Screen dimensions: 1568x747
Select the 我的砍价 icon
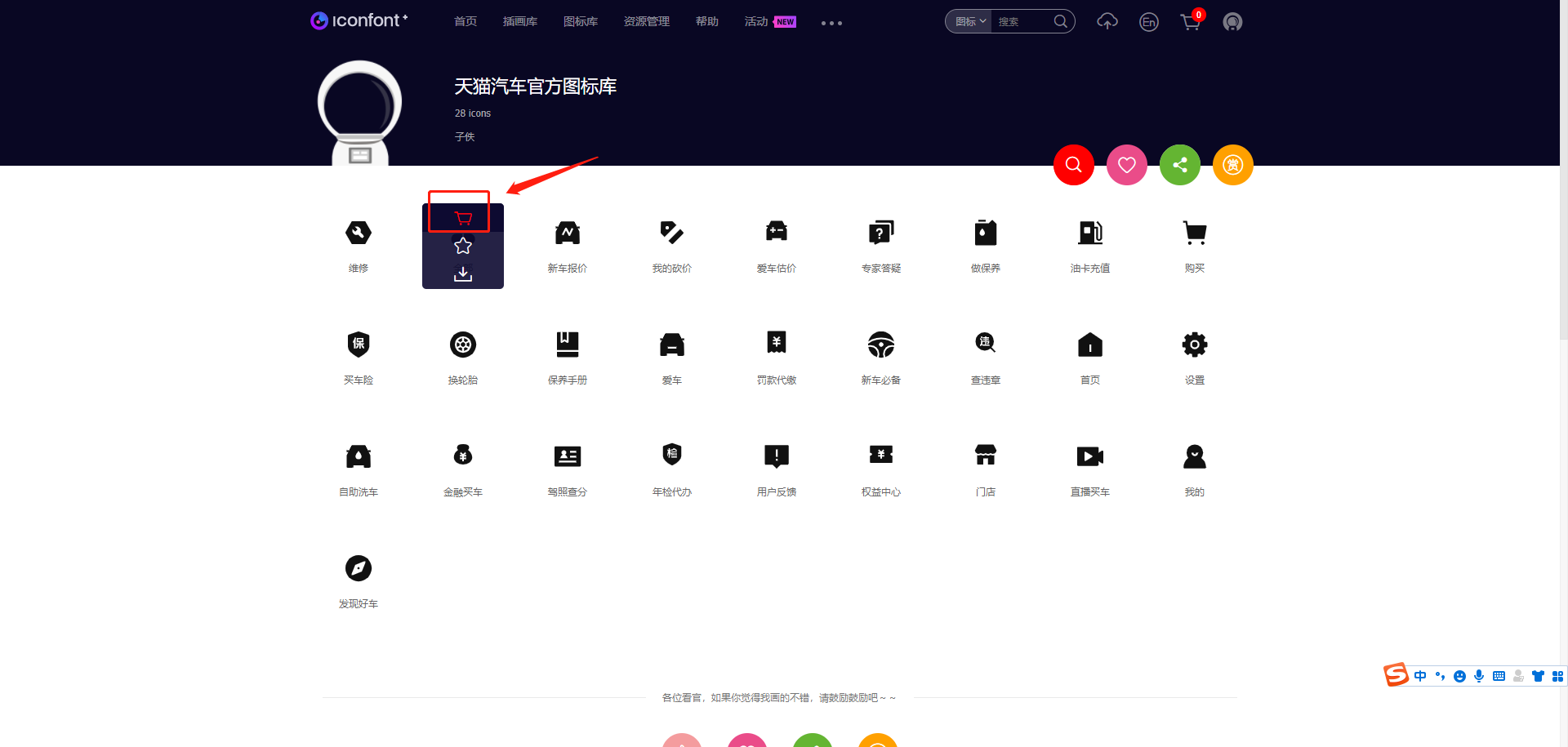672,233
